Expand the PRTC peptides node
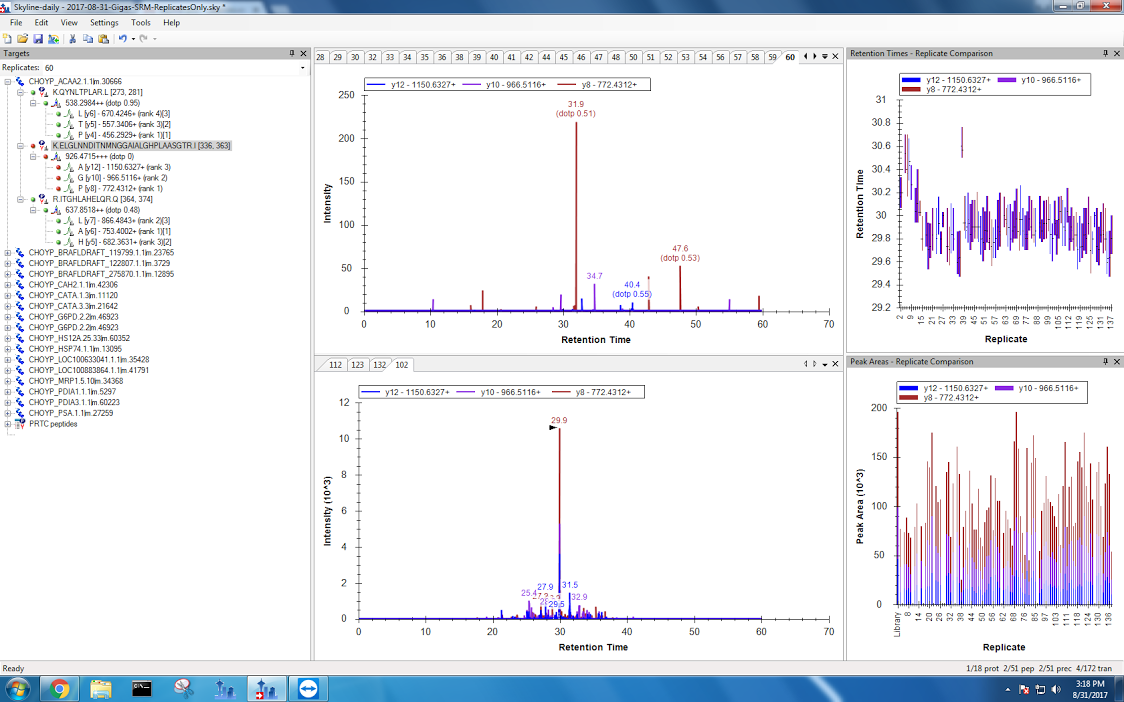The width and height of the screenshot is (1124, 702). coord(8,424)
